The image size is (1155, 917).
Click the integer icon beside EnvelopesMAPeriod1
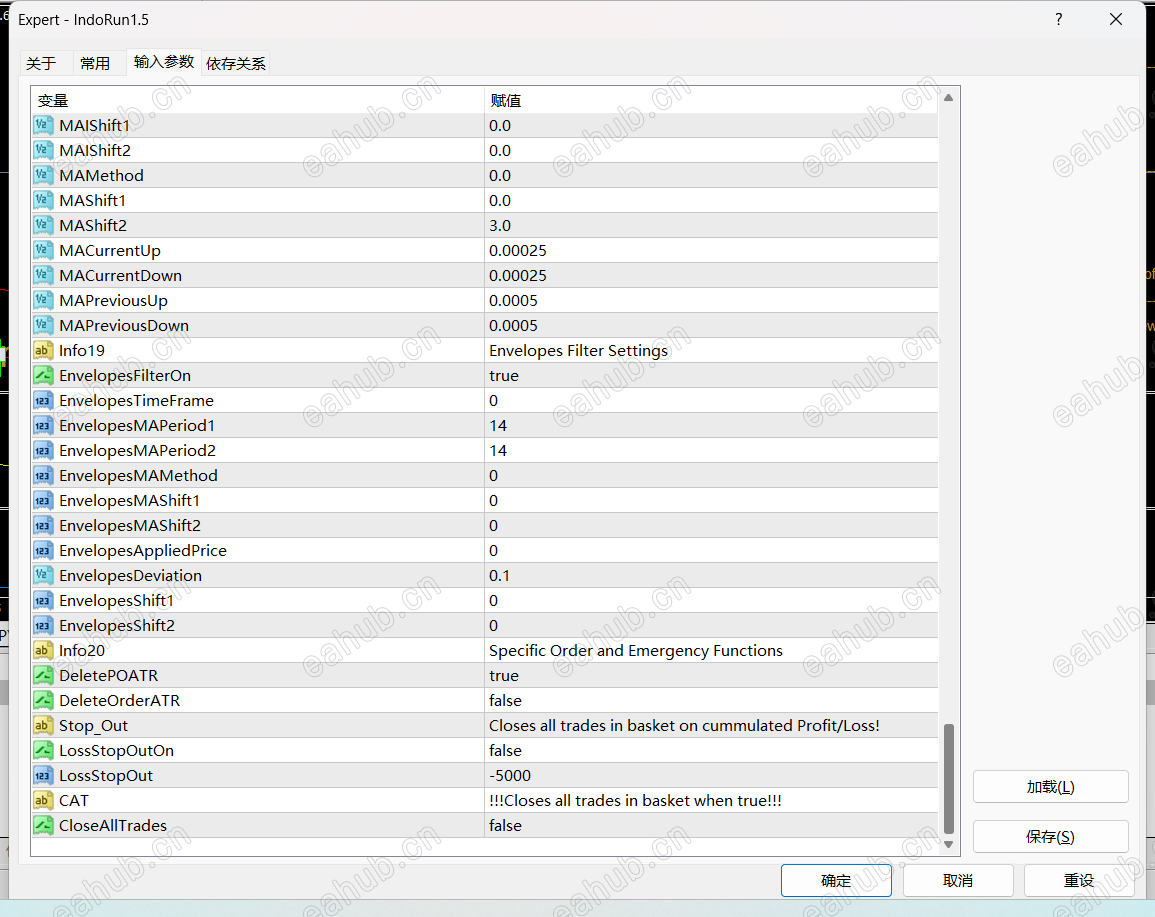click(x=43, y=426)
